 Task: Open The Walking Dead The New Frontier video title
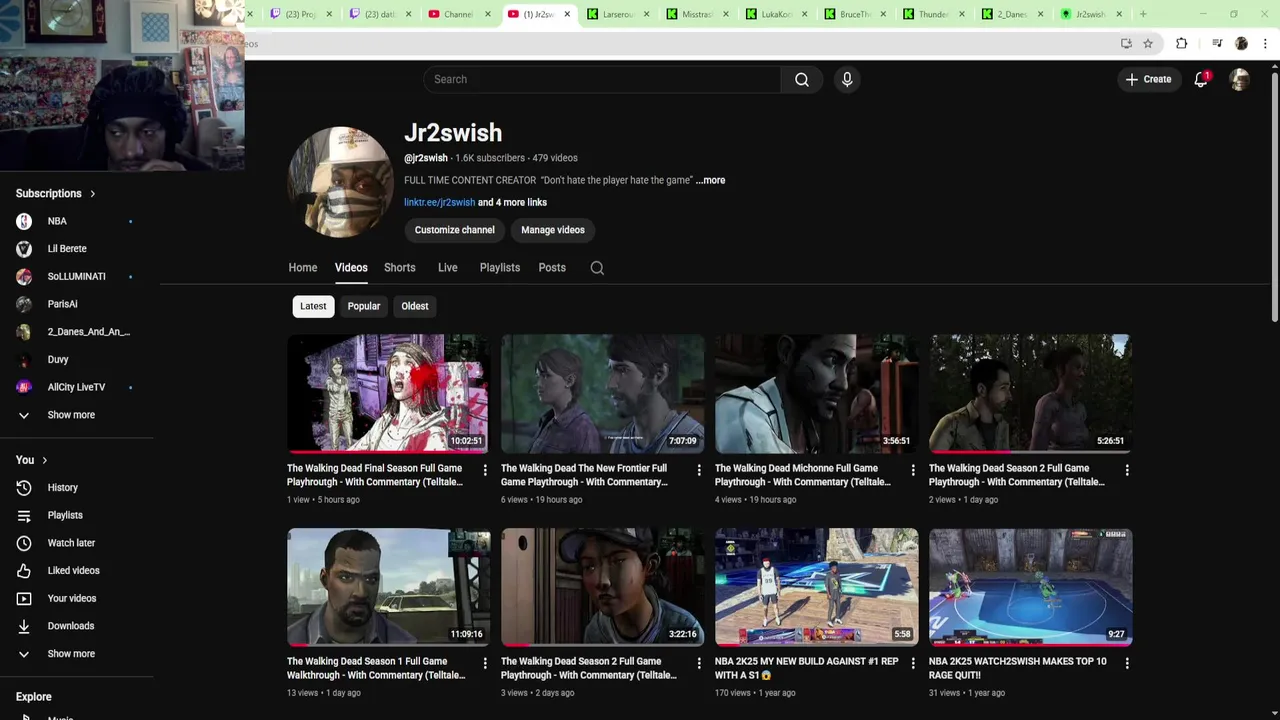(584, 475)
